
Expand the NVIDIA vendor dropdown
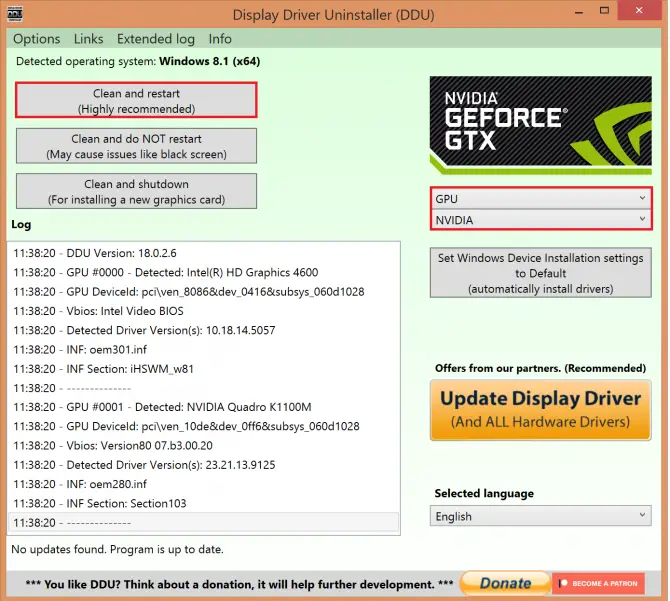coord(541,220)
